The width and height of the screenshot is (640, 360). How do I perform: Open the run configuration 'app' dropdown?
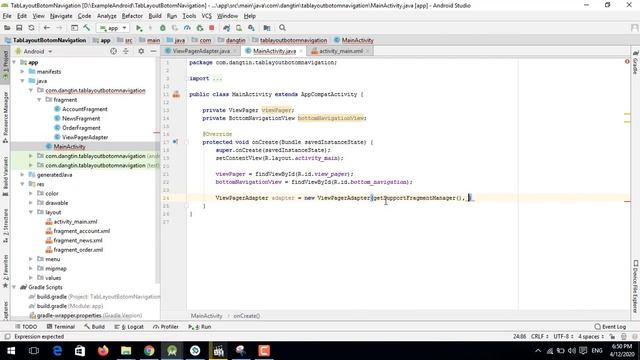[113, 28]
